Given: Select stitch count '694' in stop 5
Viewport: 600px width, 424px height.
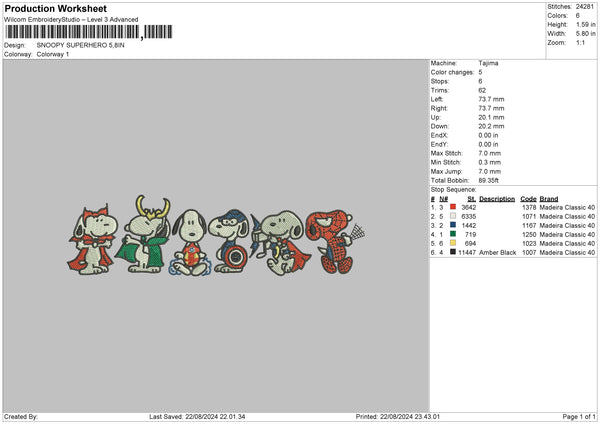Looking at the screenshot, I should pos(470,243).
